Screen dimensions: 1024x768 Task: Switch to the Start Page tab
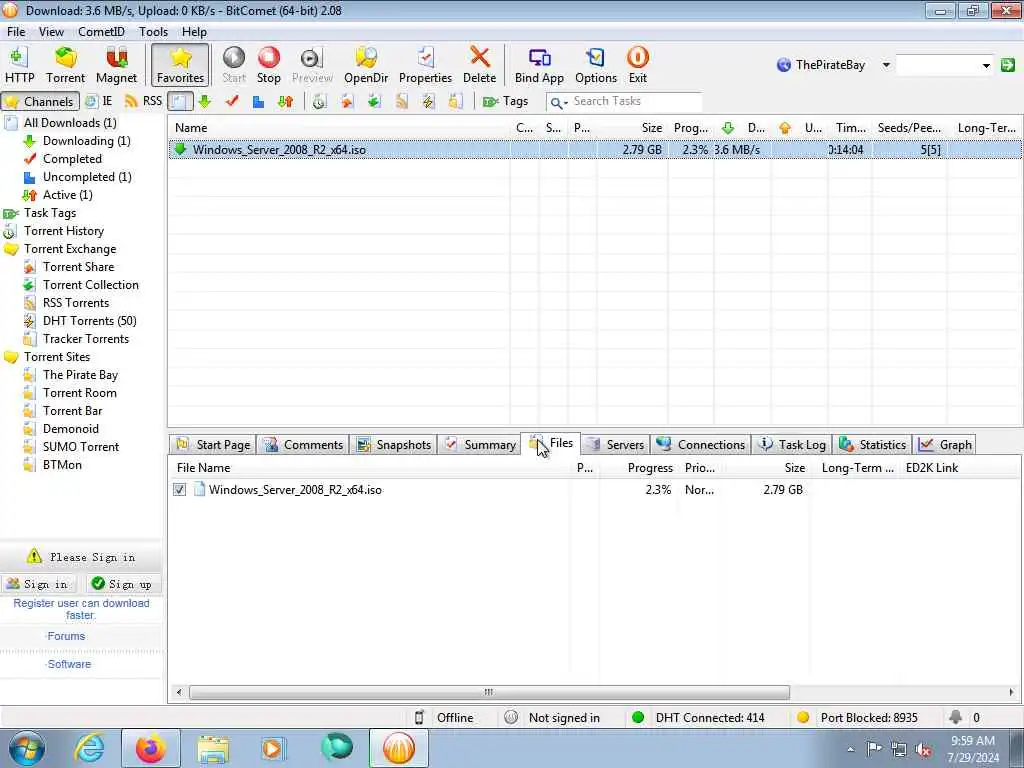tap(214, 445)
